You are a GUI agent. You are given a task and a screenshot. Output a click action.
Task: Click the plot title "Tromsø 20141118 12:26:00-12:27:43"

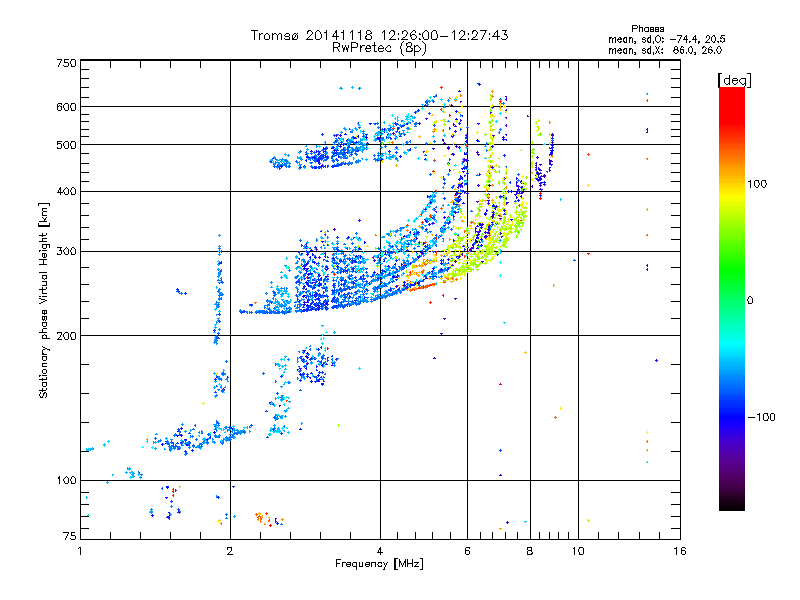pos(379,35)
